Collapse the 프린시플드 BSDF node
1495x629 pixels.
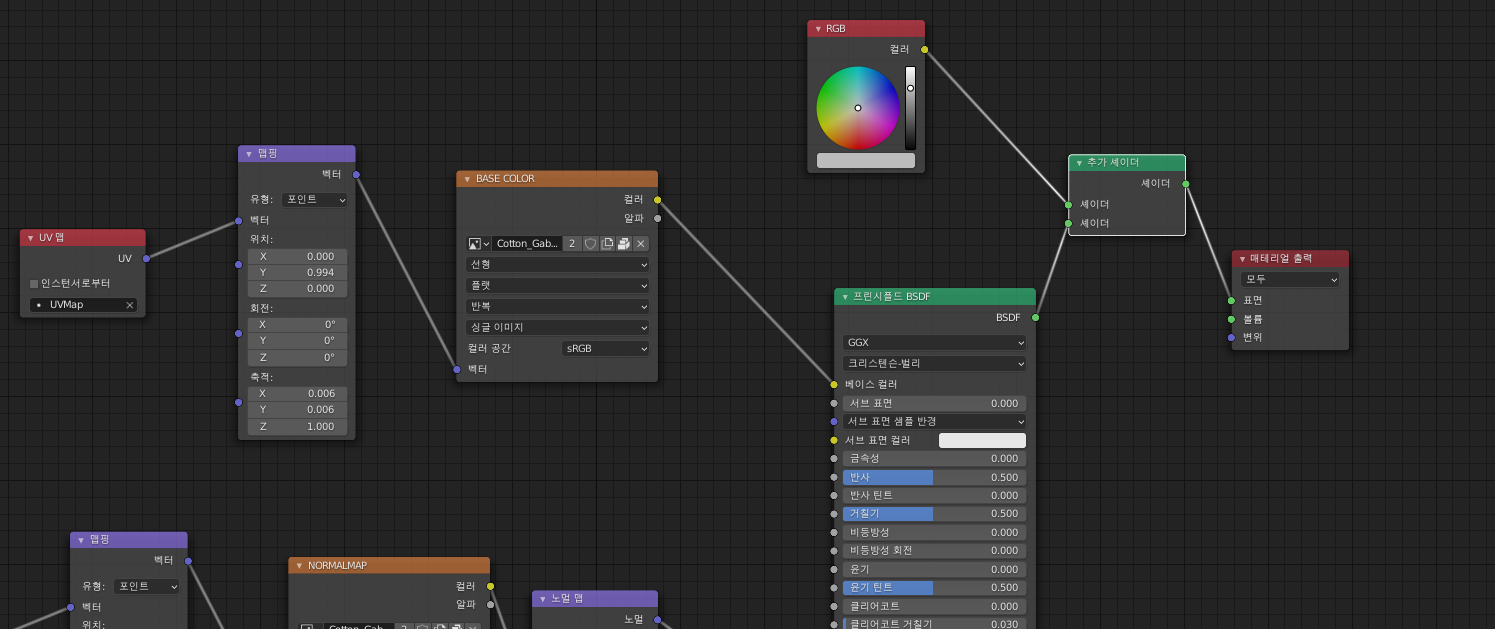pyautogui.click(x=844, y=297)
